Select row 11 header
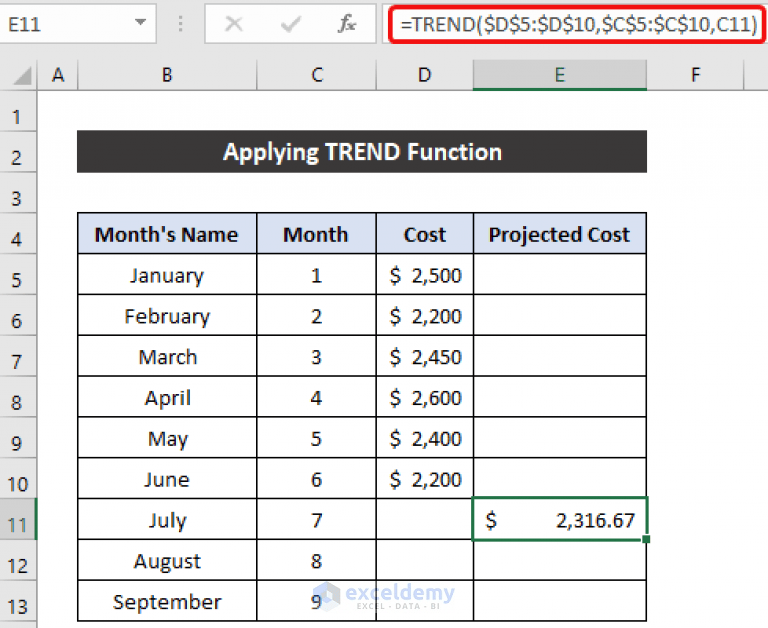 tap(18, 519)
